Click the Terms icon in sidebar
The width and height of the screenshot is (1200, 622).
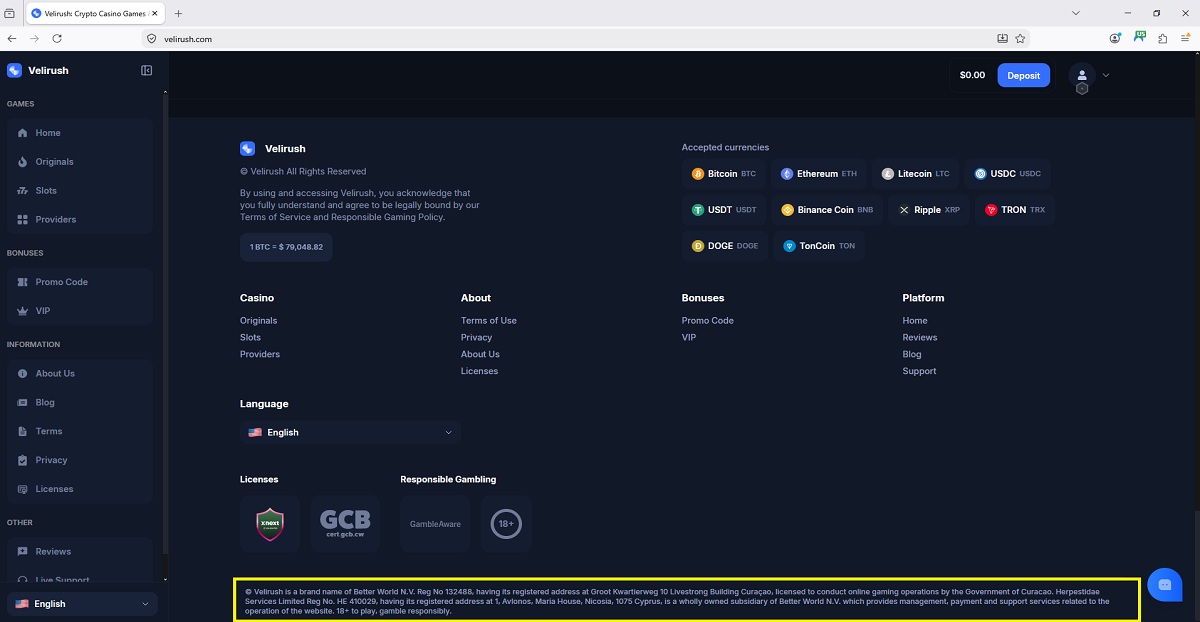[23, 432]
